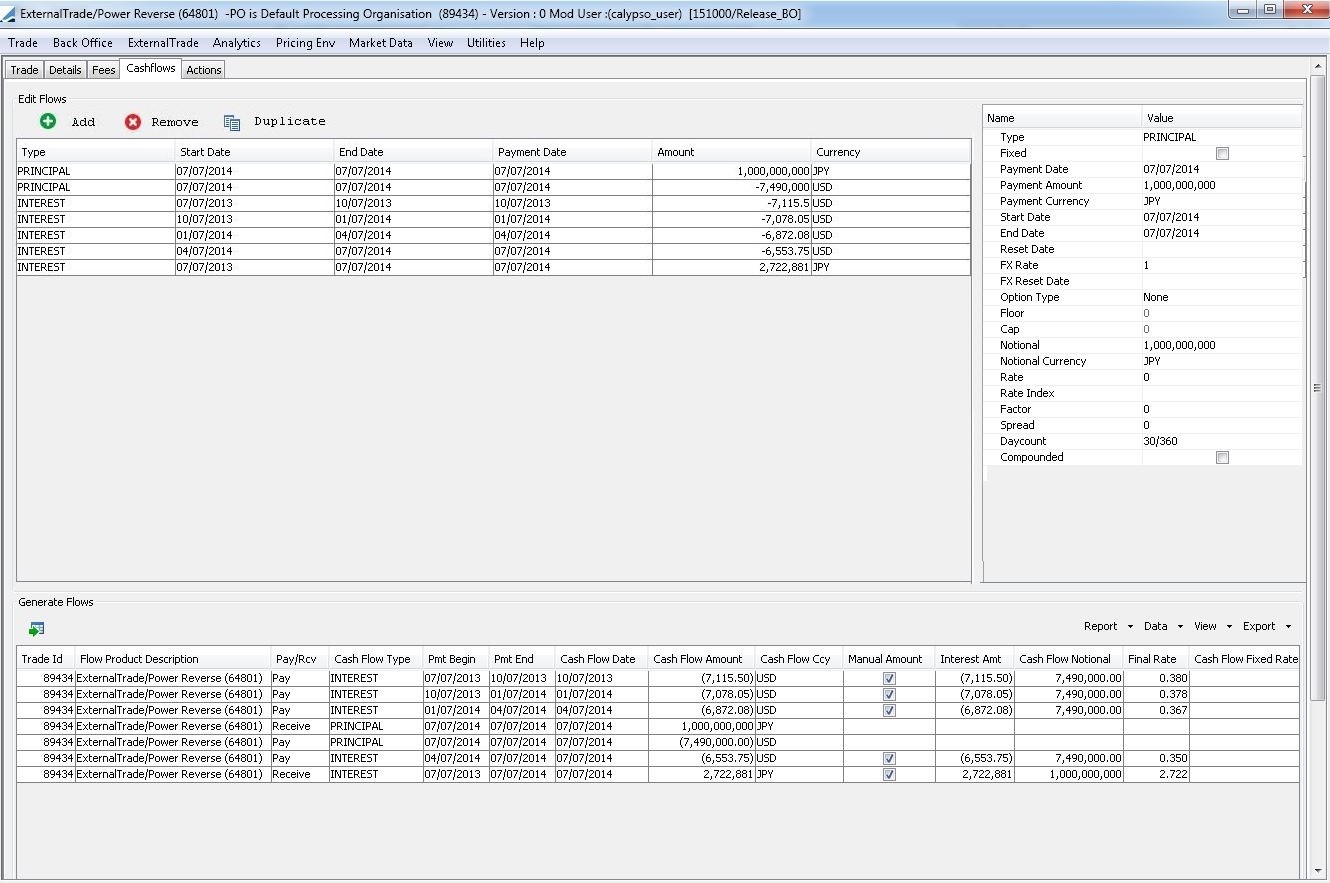Click the Start Date column header
The image size is (1330, 883).
[x=255, y=152]
